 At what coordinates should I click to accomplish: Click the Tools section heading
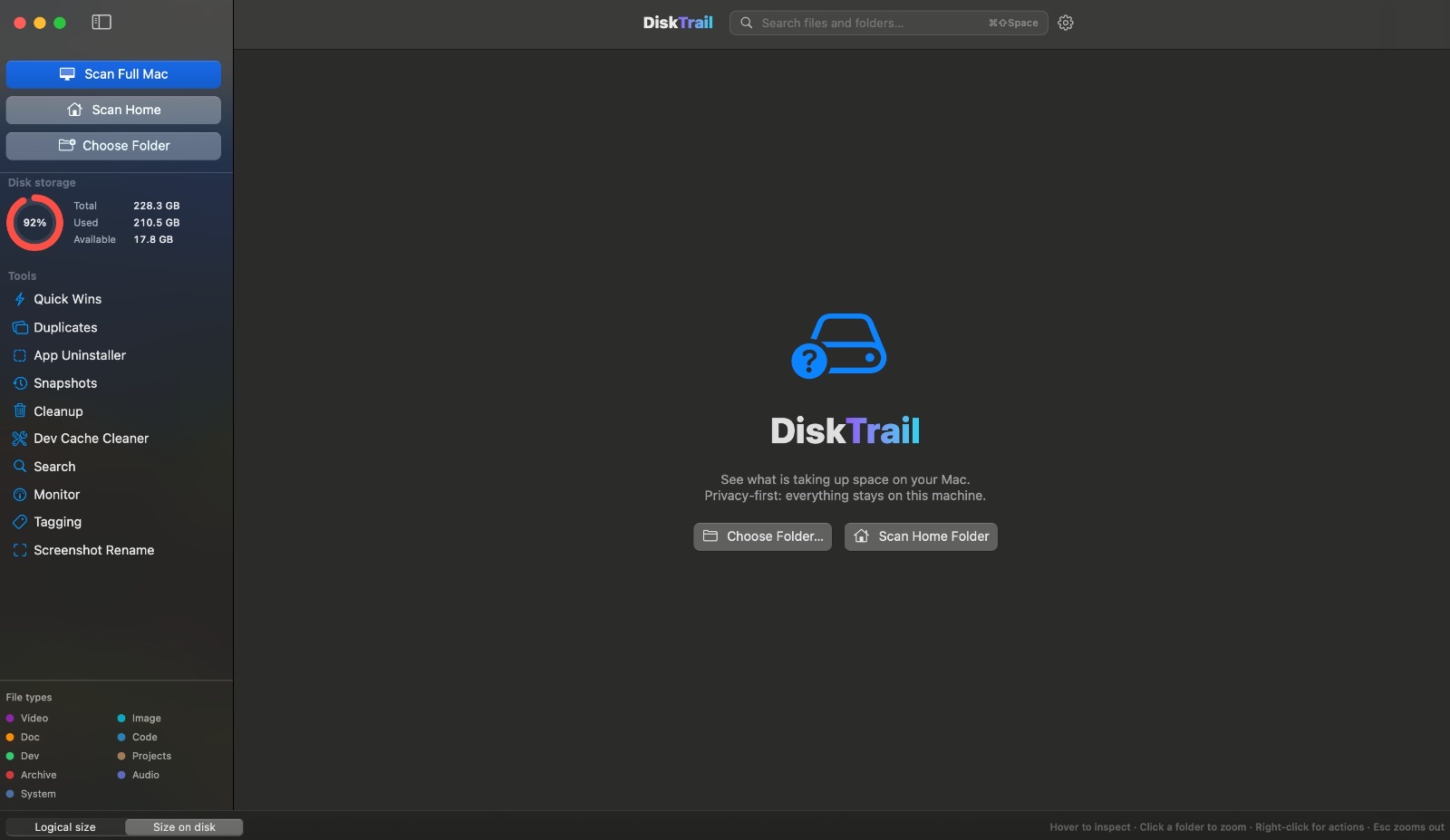23,275
